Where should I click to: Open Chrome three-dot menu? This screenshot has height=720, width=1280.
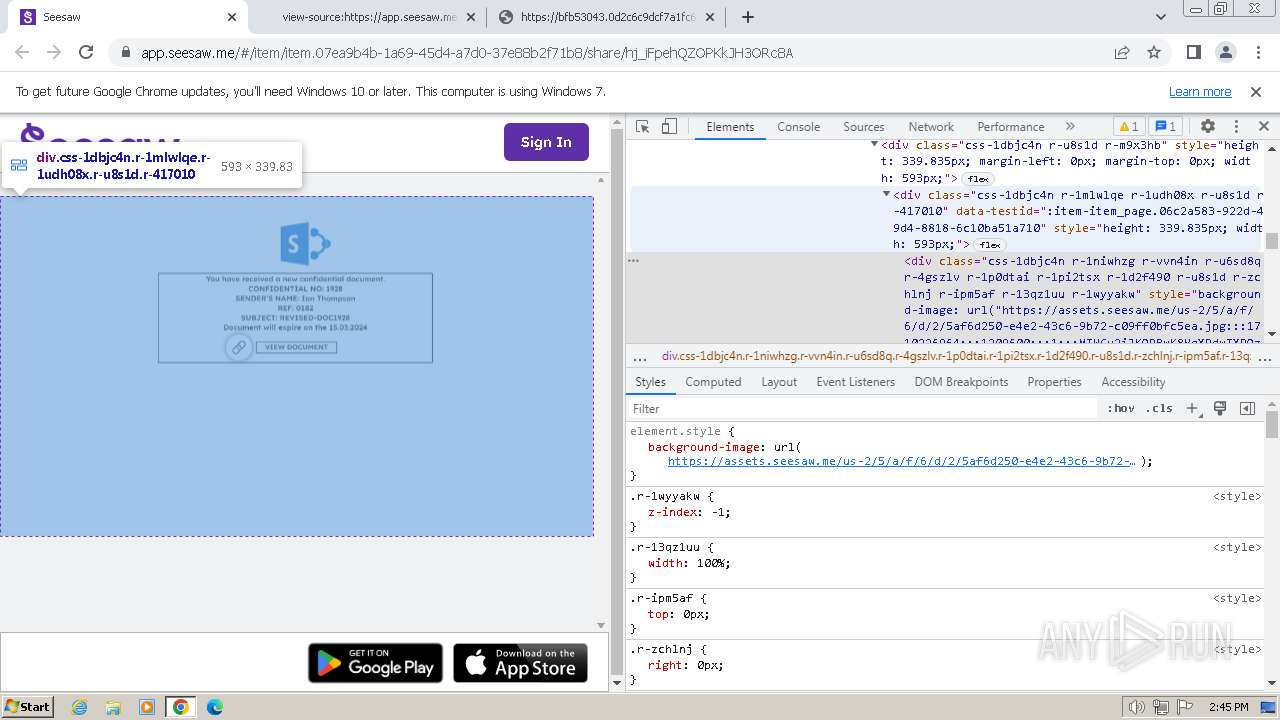[x=1256, y=53]
